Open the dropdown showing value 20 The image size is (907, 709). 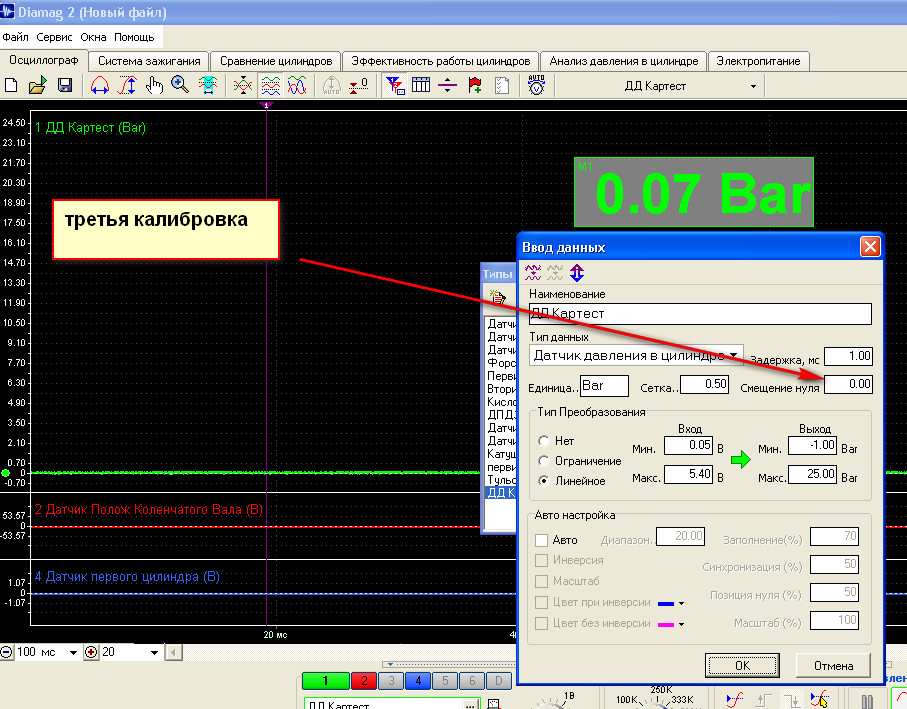coord(154,653)
